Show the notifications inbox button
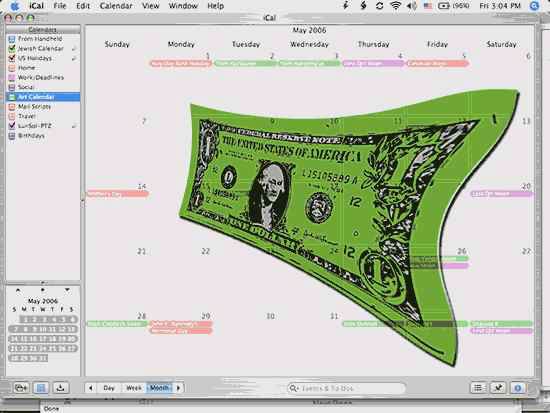Viewport: 550px width, 413px height. tap(60, 388)
